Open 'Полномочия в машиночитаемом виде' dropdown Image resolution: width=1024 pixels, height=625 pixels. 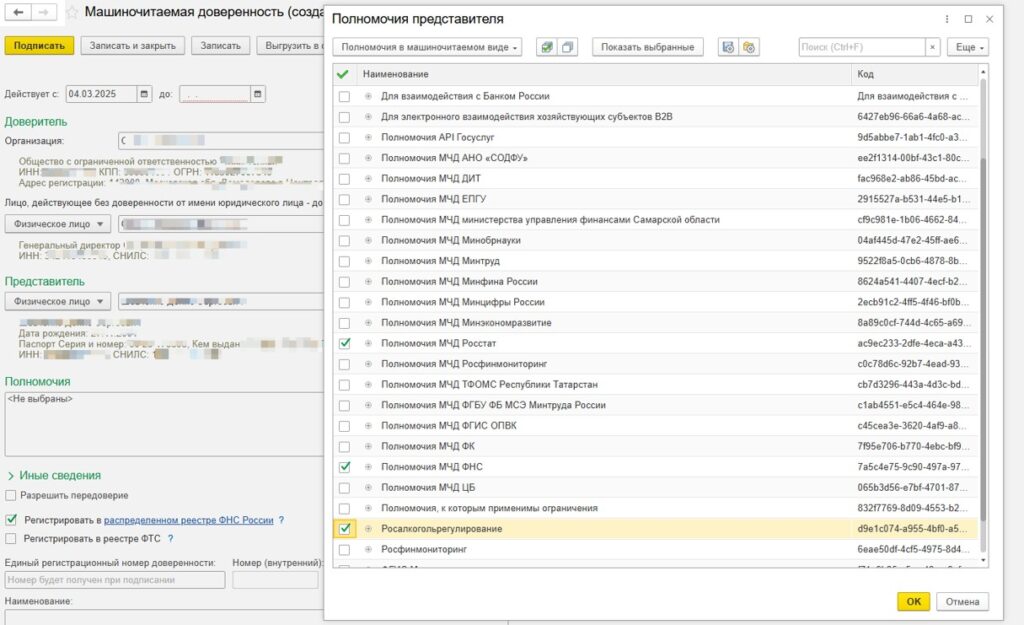(x=427, y=47)
